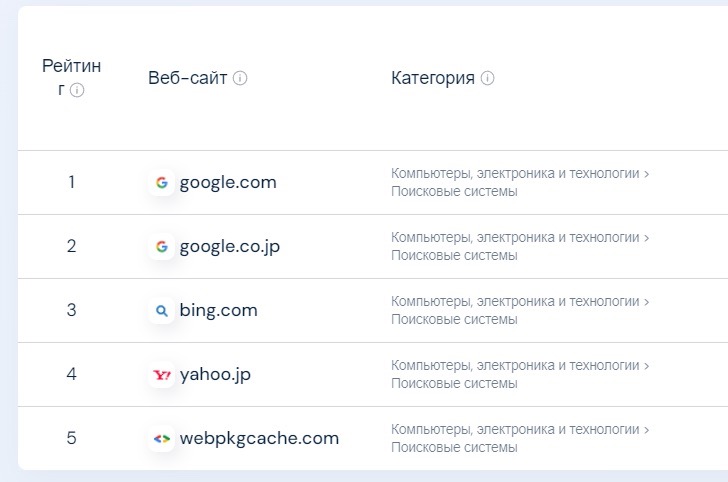Click the Веб-сайт column header
The width and height of the screenshot is (728, 482).
click(188, 78)
